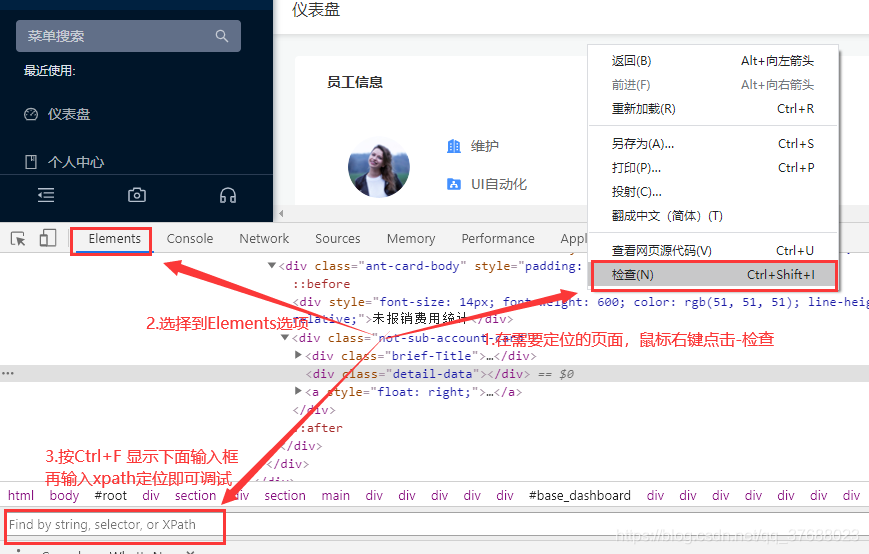The height and width of the screenshot is (554, 869).
Task: Collapse the ant-card-body div node
Action: click(x=272, y=266)
